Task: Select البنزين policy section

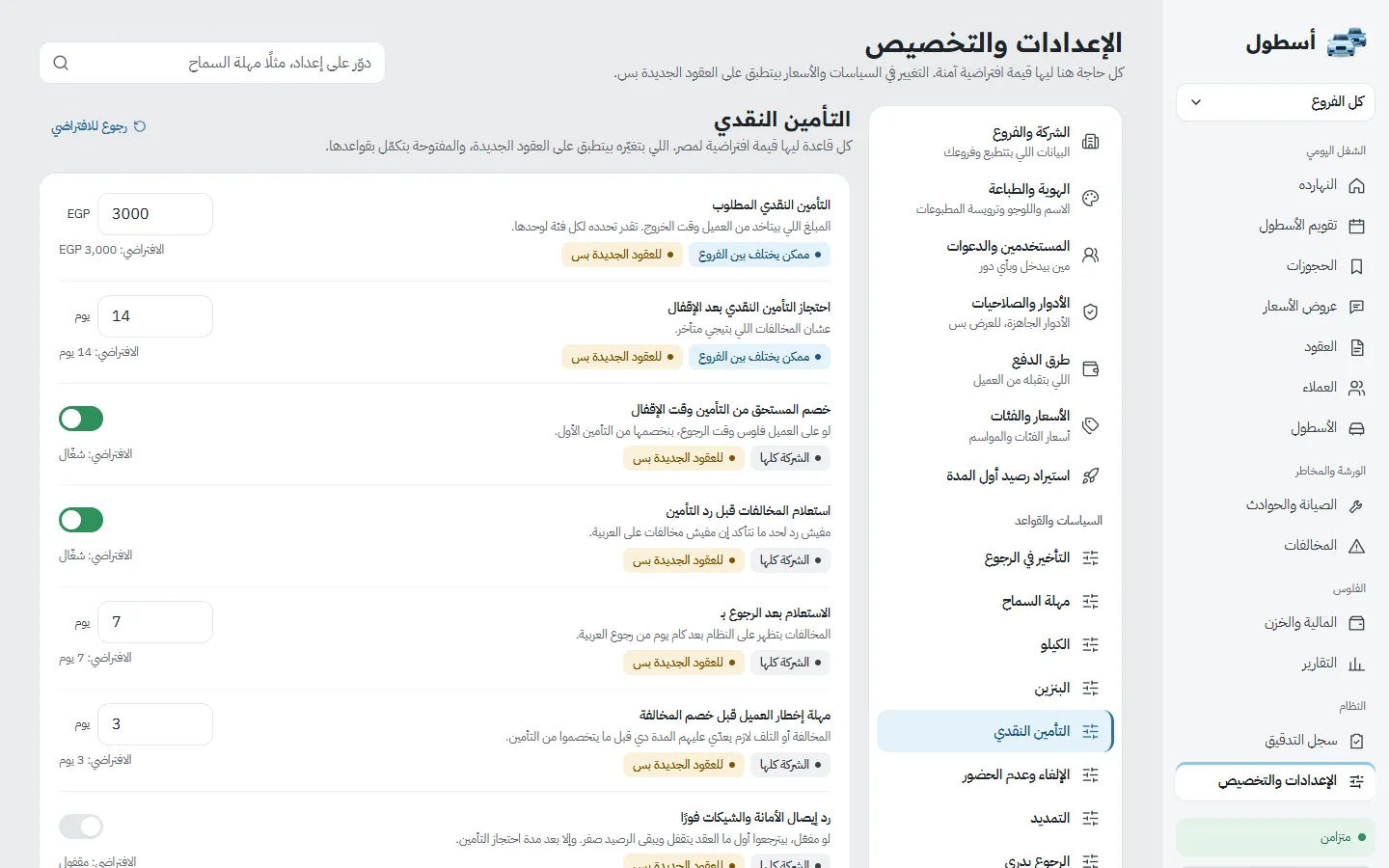Action: pos(994,688)
